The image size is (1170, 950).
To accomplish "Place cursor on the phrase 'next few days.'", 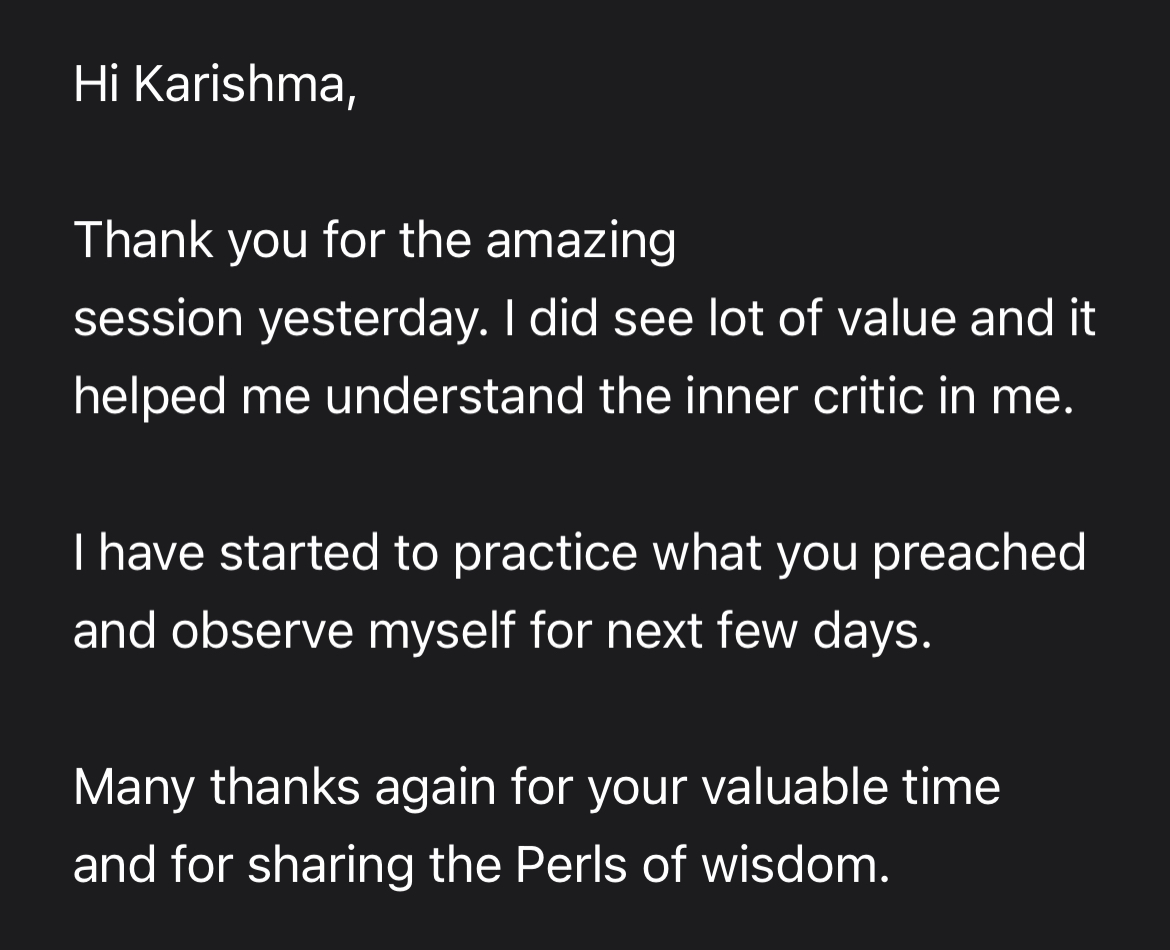I will tap(769, 632).
